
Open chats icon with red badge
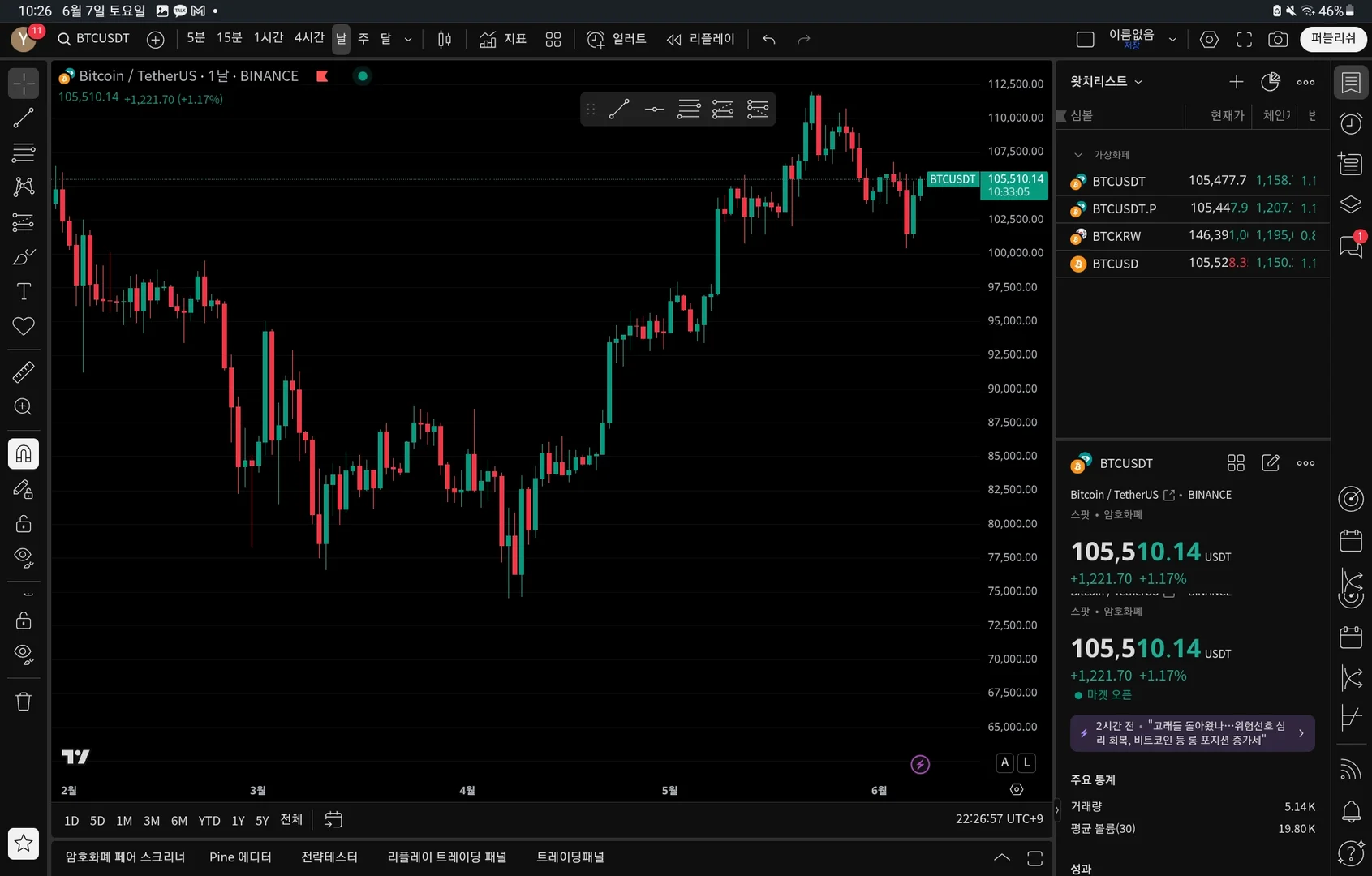(1351, 245)
